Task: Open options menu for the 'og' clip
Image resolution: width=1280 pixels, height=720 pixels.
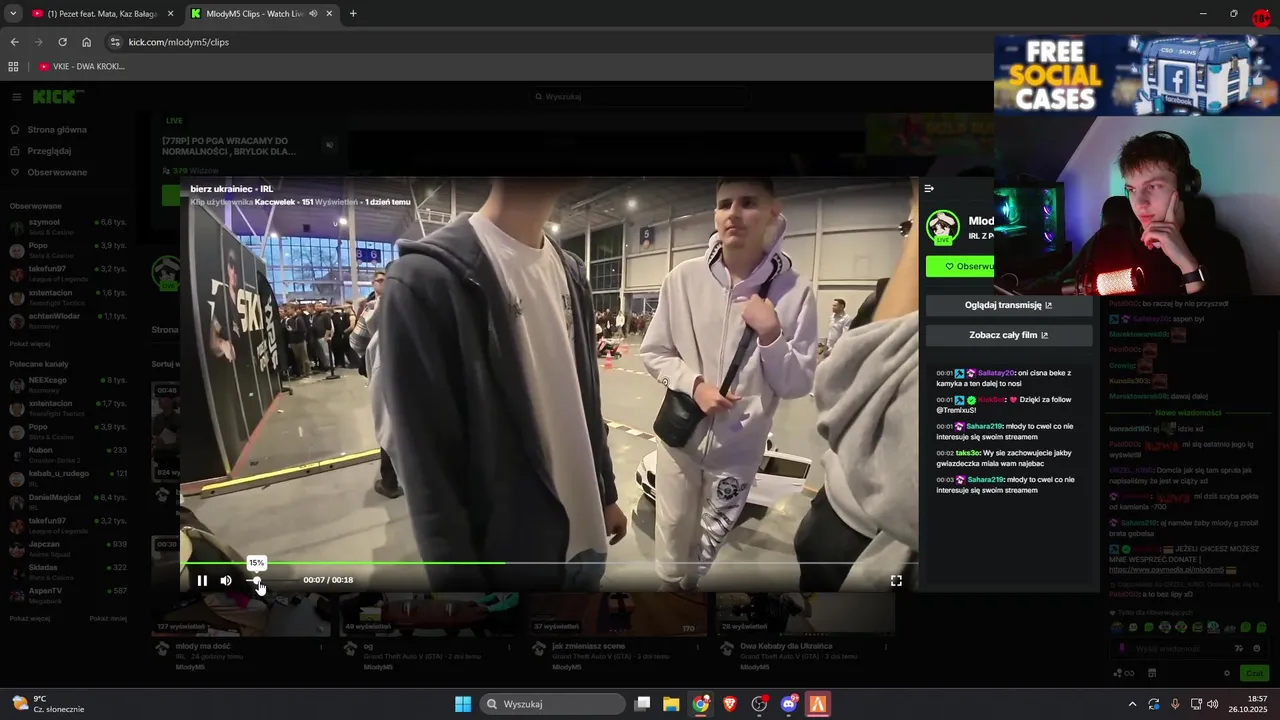Action: click(509, 647)
